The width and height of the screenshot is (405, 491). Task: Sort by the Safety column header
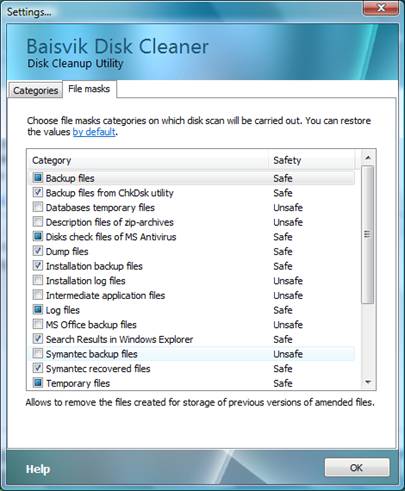(x=312, y=160)
